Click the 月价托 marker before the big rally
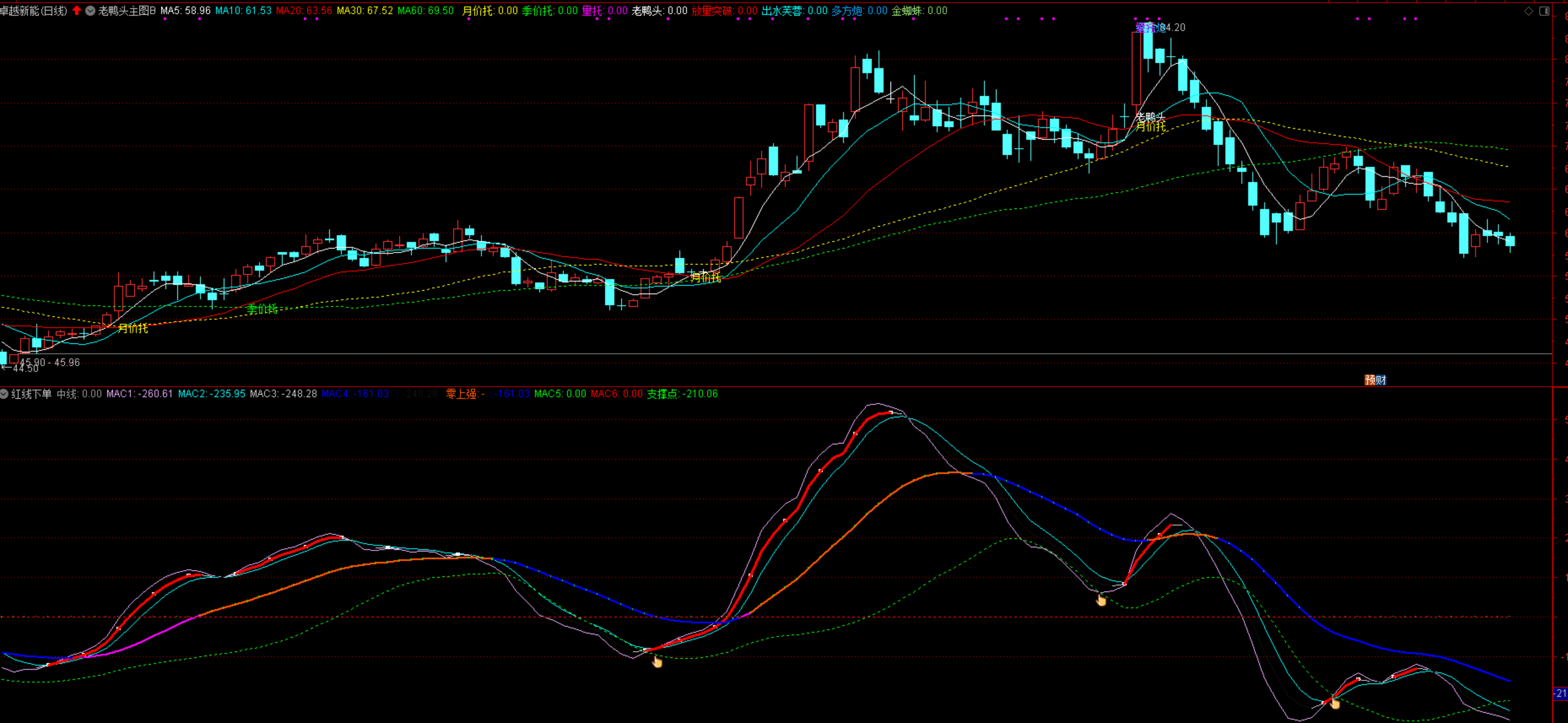Image resolution: width=1568 pixels, height=723 pixels. (x=706, y=277)
